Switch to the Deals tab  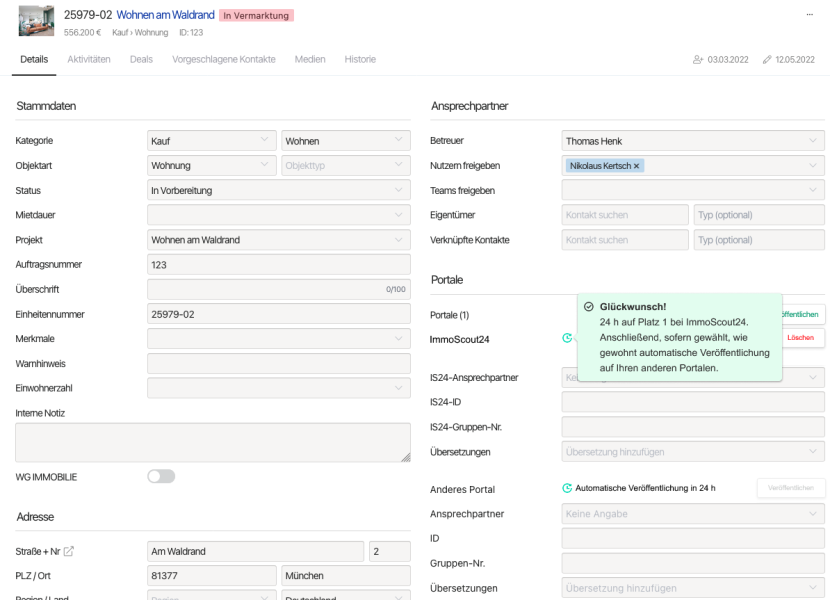141,59
